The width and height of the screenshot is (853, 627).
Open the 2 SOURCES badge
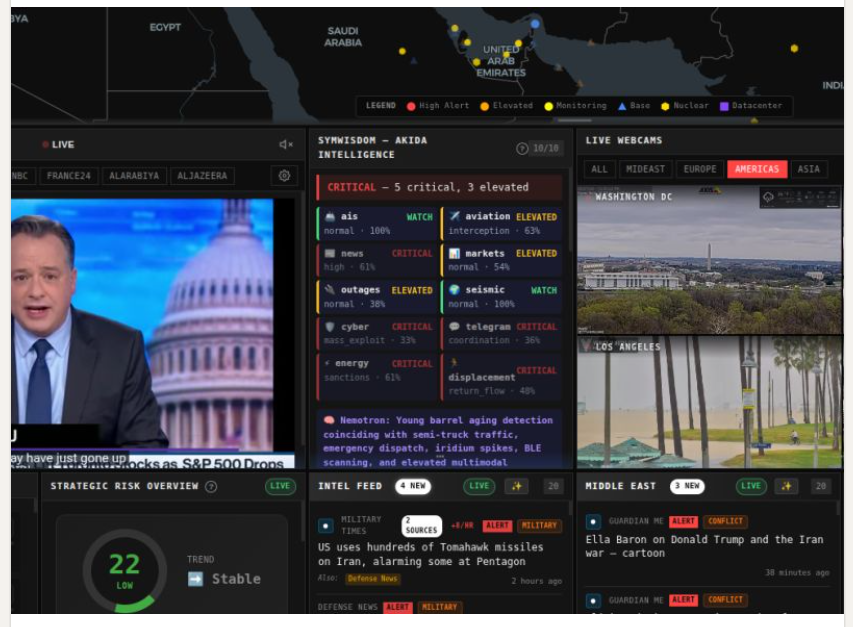[x=422, y=526]
